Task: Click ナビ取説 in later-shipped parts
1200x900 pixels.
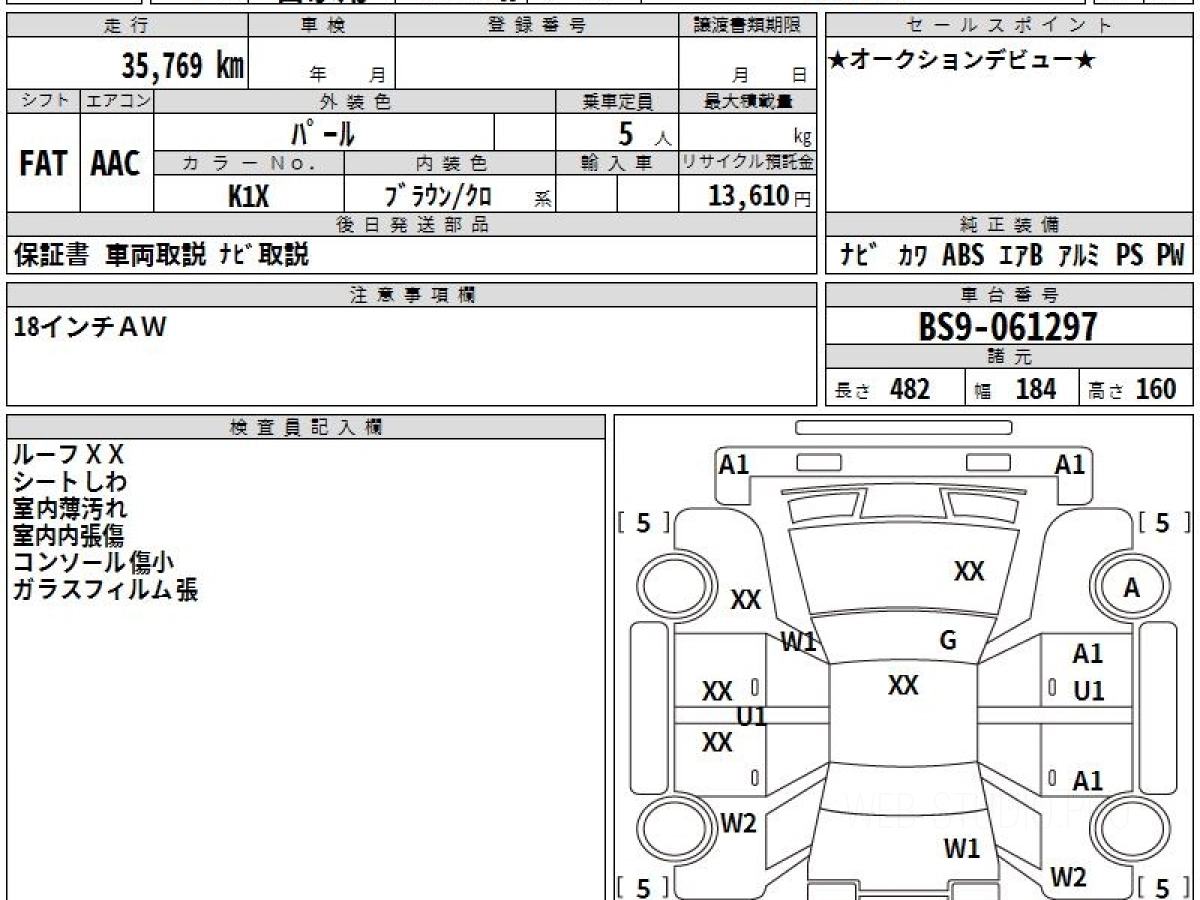Action: (263, 255)
